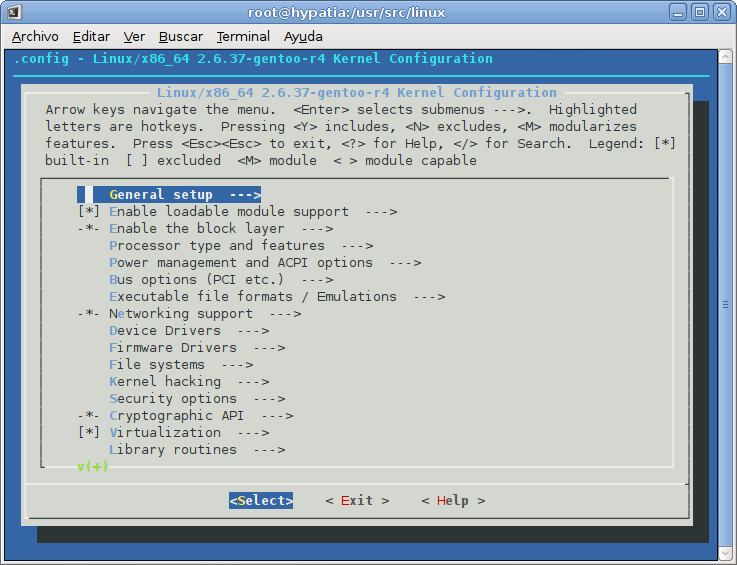The width and height of the screenshot is (737, 565).
Task: Click the terminal icon in title bar
Action: [x=14, y=12]
